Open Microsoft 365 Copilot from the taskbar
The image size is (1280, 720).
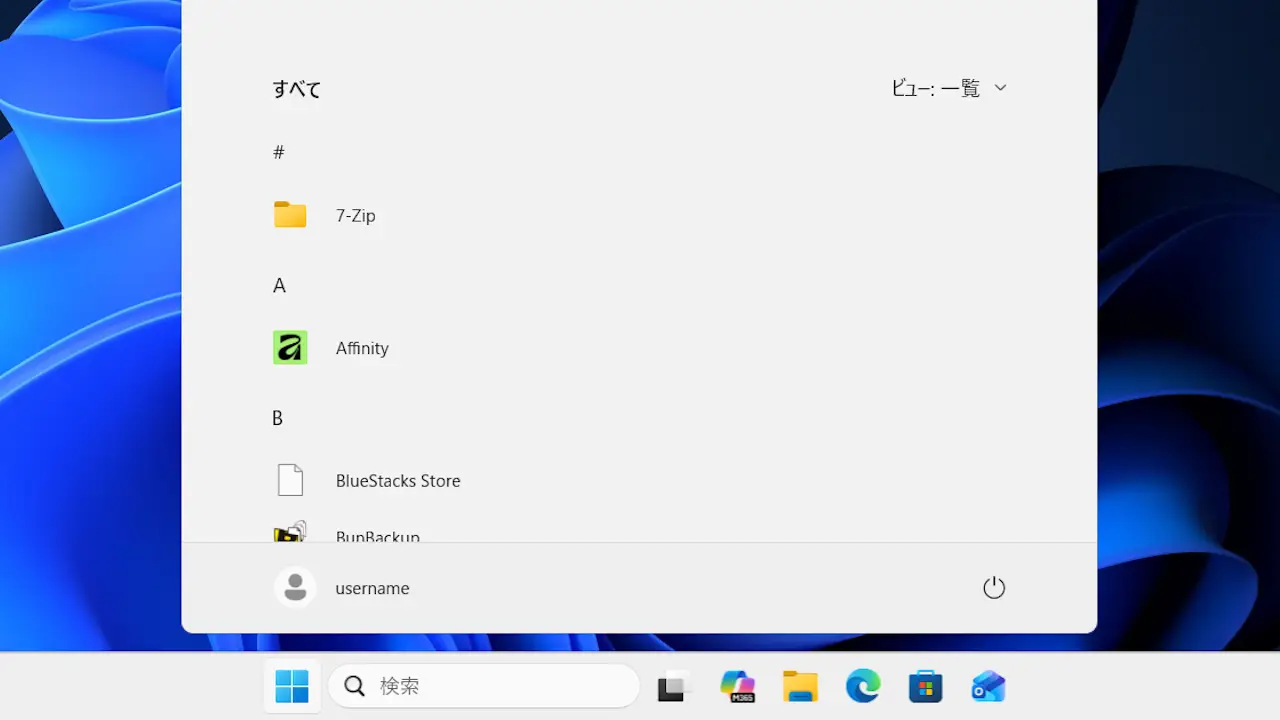tap(737, 686)
